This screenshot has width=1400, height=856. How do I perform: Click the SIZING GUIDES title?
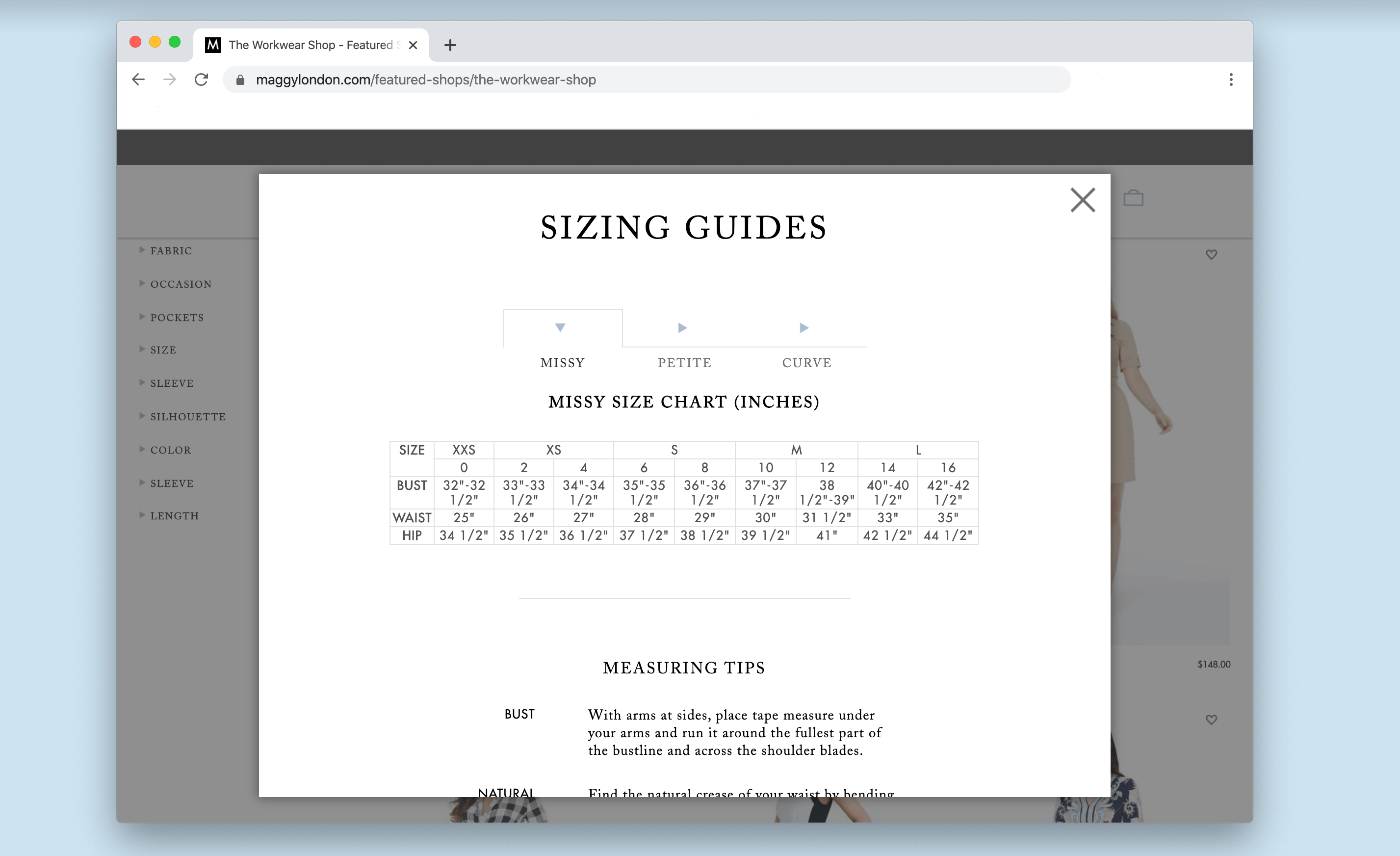click(683, 227)
